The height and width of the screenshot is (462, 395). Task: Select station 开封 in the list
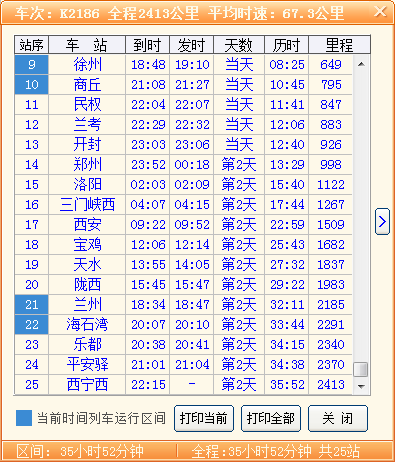(x=87, y=145)
